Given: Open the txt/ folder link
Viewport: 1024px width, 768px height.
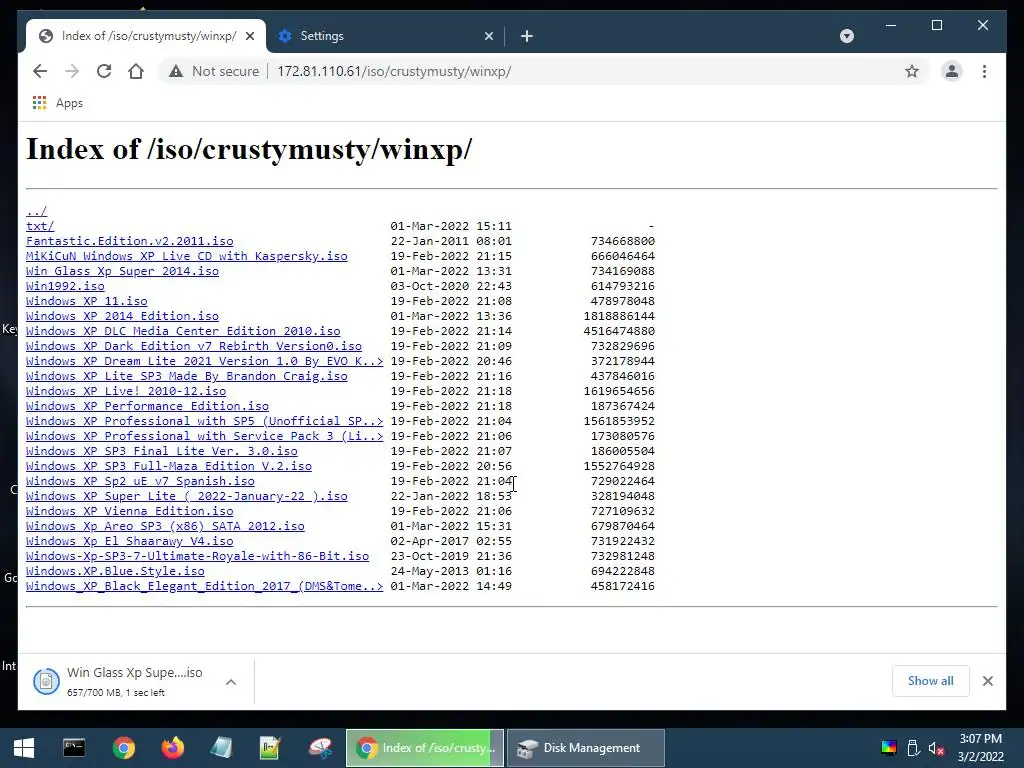Looking at the screenshot, I should (40, 226).
